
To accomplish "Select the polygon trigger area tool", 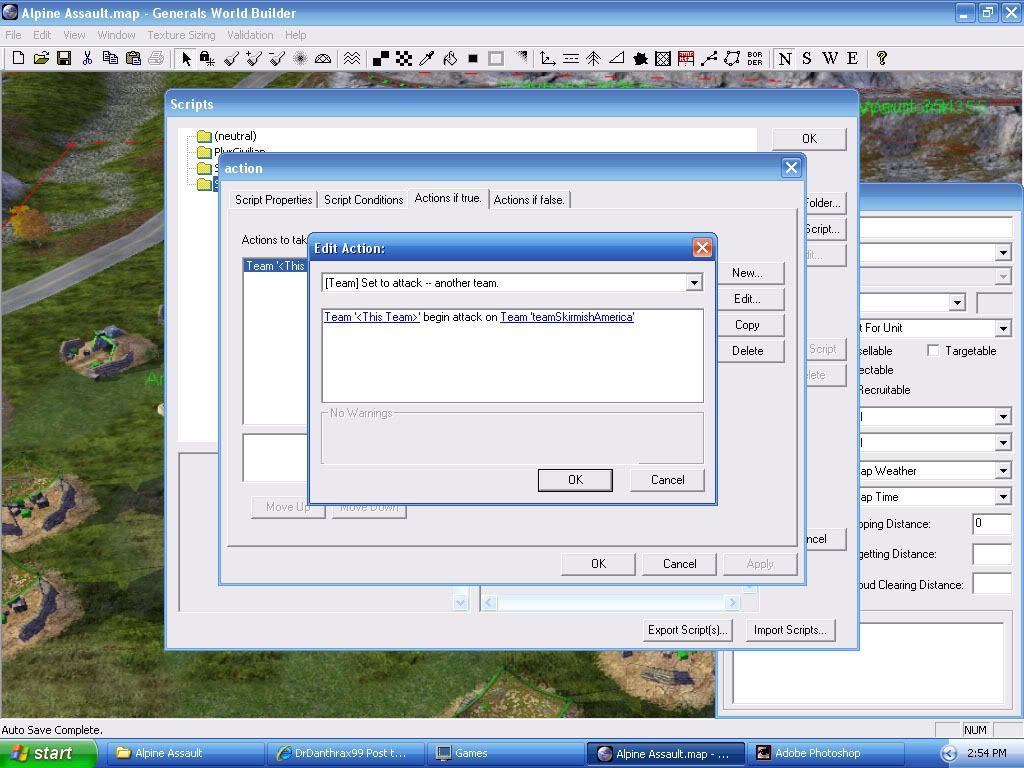I will pyautogui.click(x=732, y=58).
